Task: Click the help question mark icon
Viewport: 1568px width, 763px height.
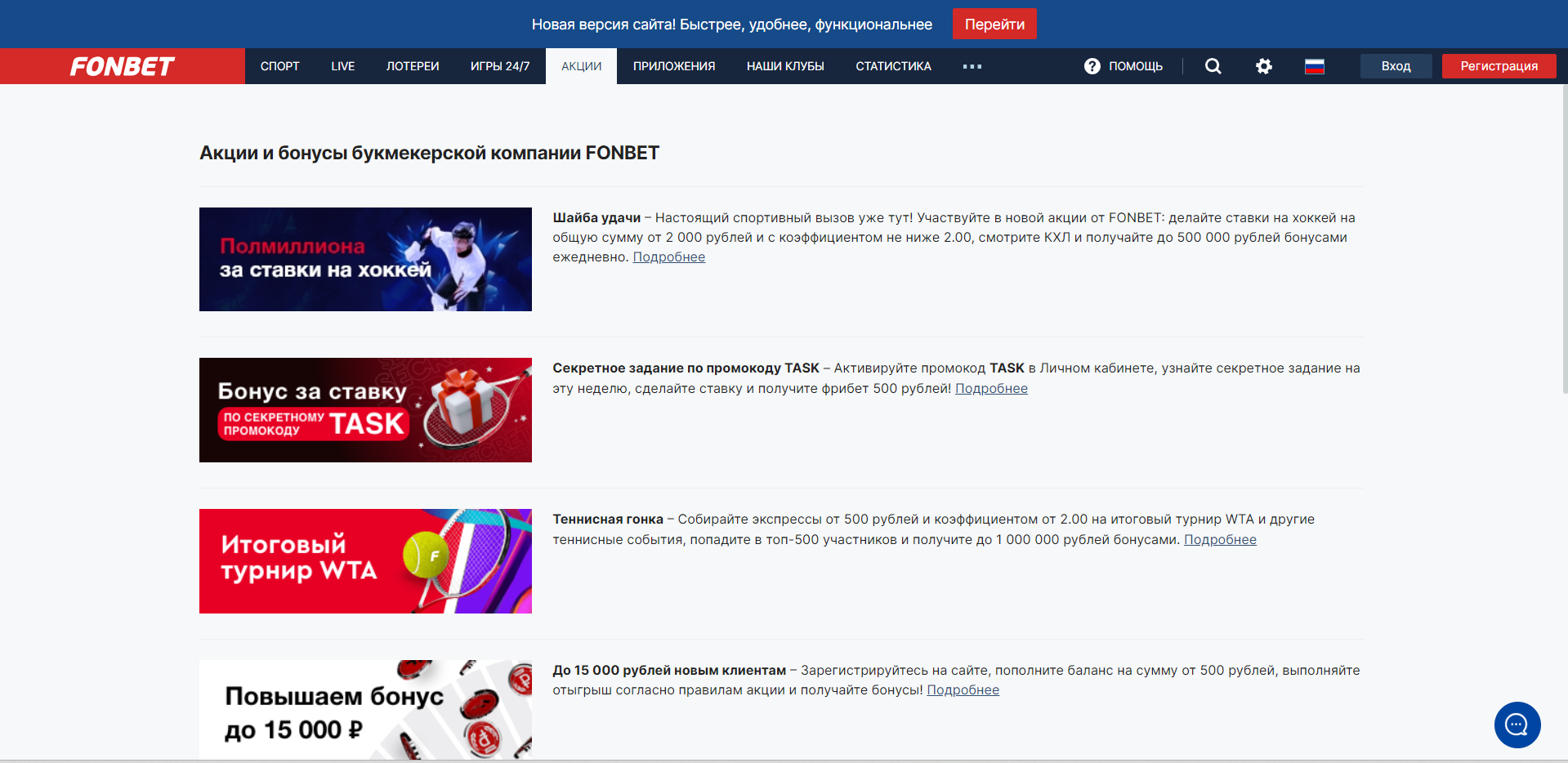Action: click(x=1092, y=66)
